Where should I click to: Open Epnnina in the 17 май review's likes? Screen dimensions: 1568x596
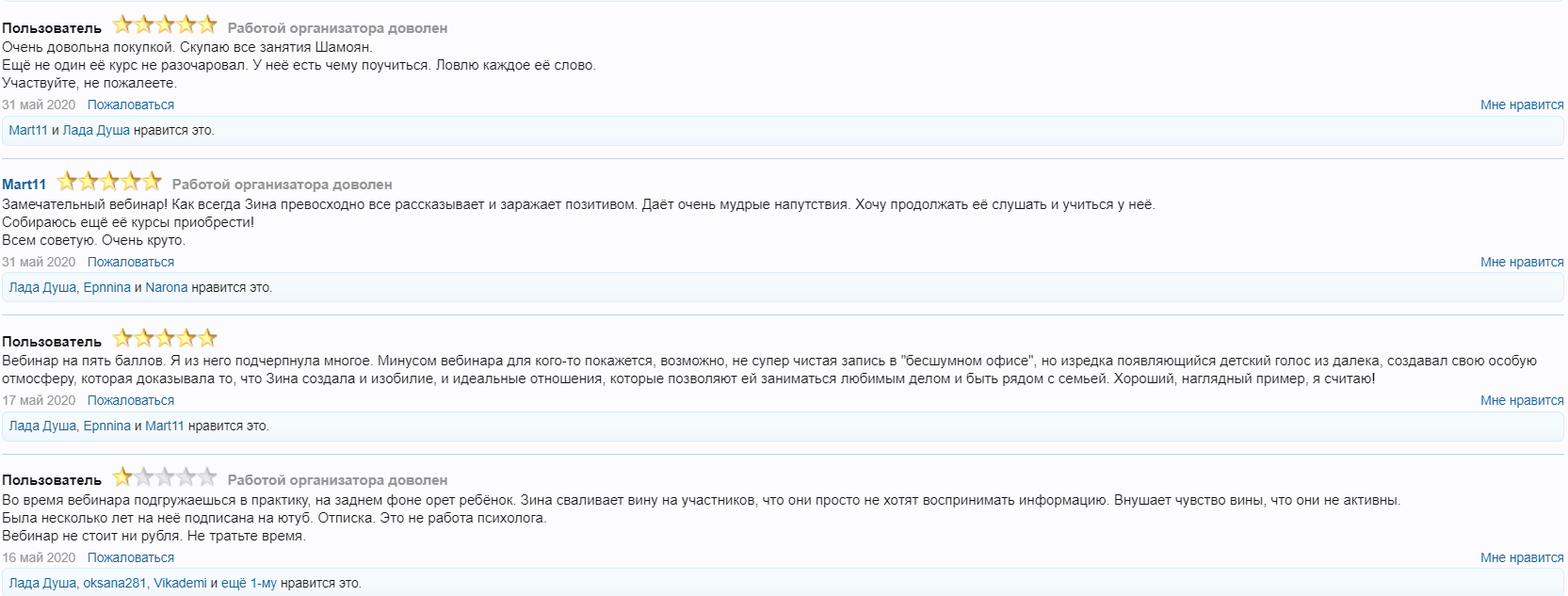pos(106,426)
